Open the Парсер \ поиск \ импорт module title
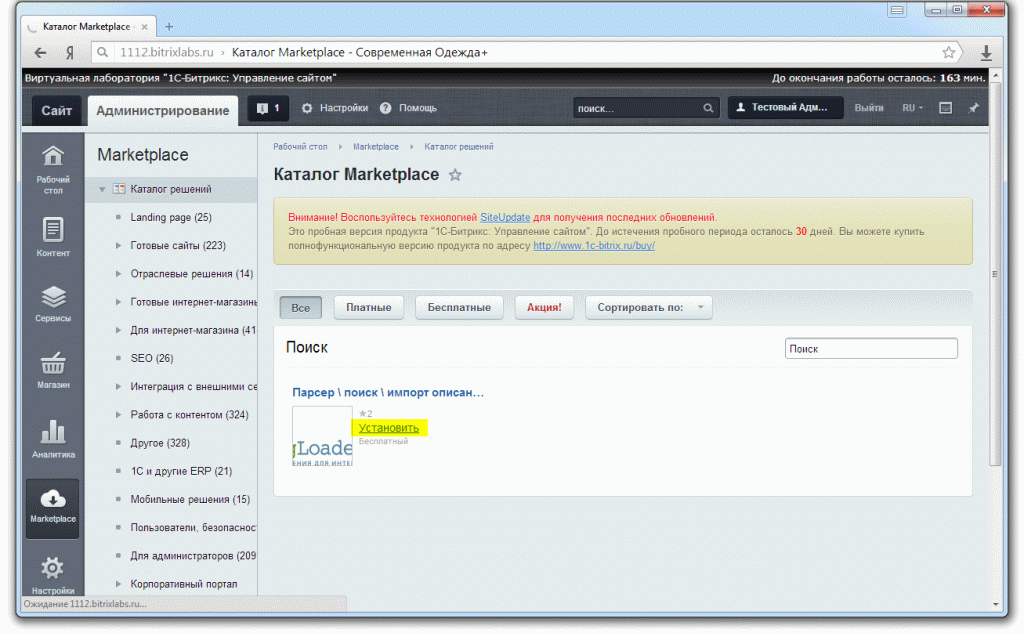 [388, 393]
